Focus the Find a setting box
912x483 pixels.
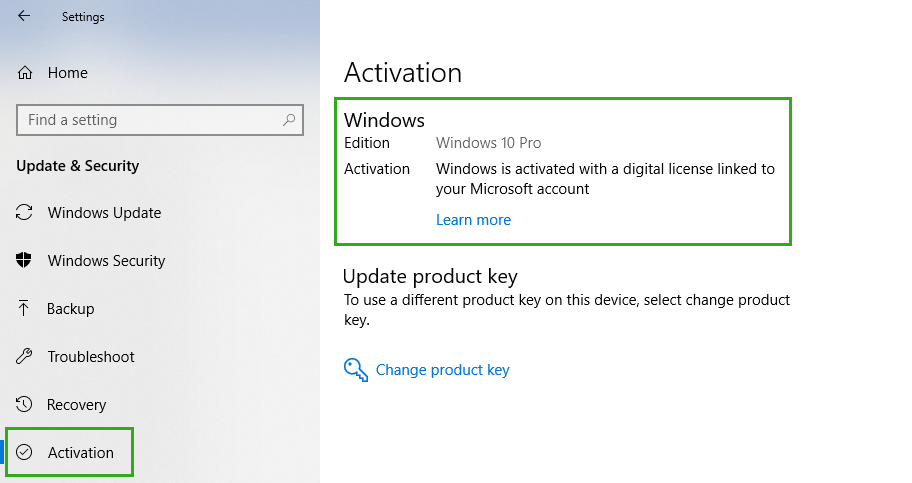(160, 120)
